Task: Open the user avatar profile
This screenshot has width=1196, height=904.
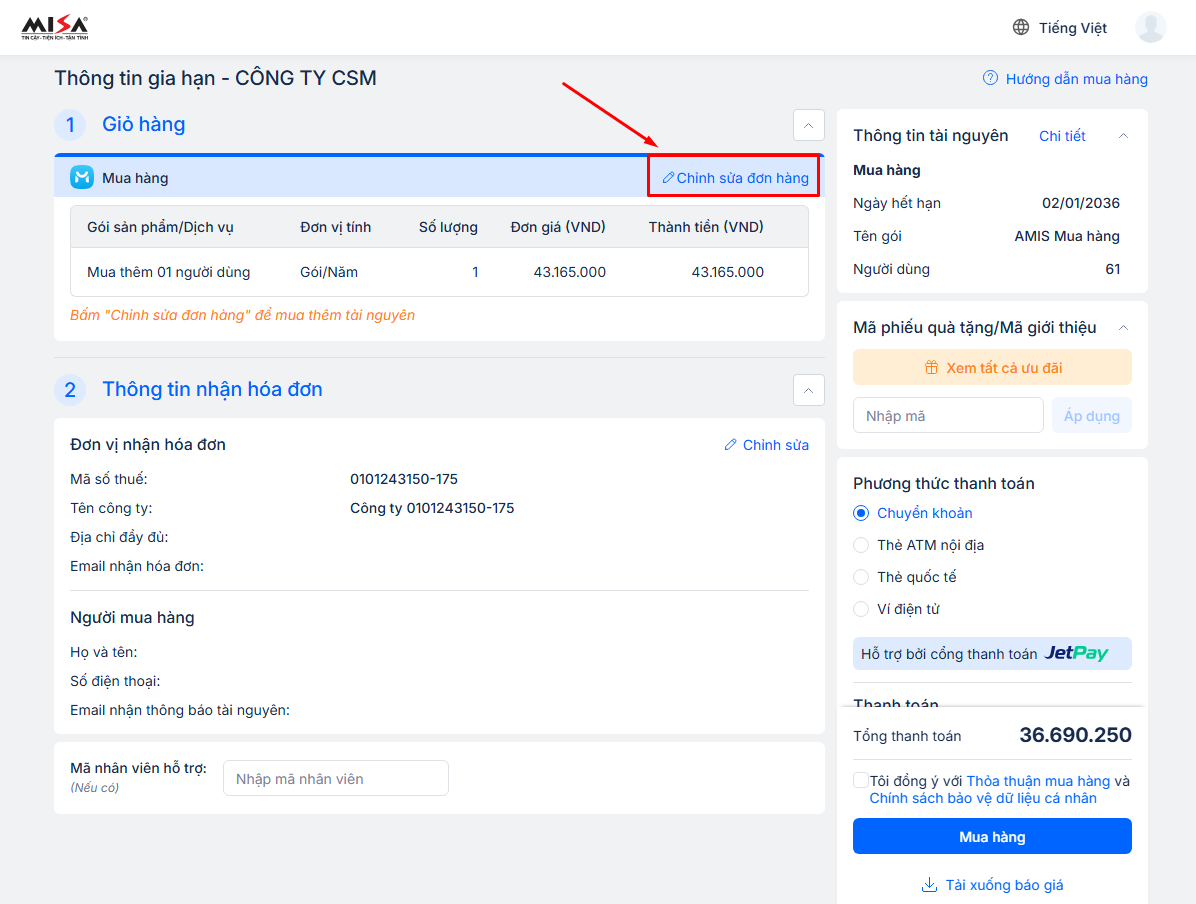Action: point(1150,27)
